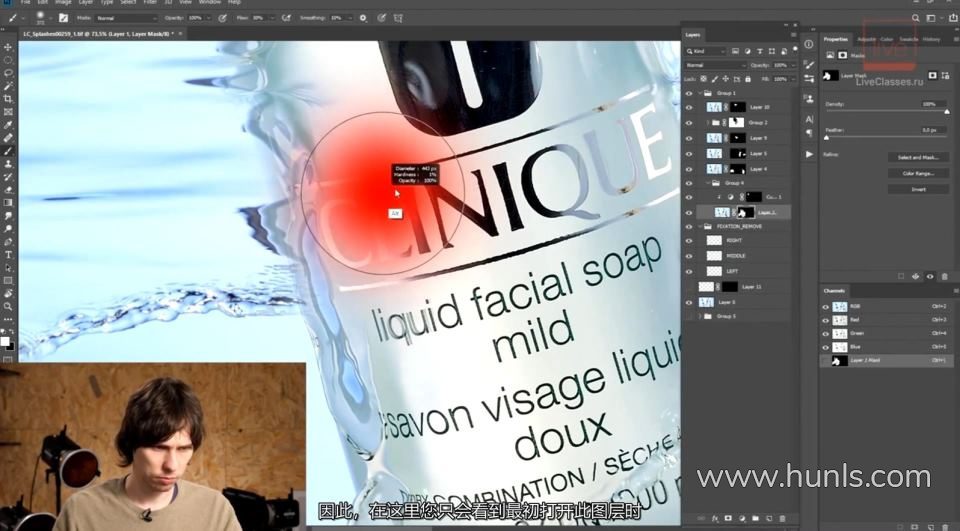Click apply mask icon in Properties
960x531 pixels.
(915, 277)
